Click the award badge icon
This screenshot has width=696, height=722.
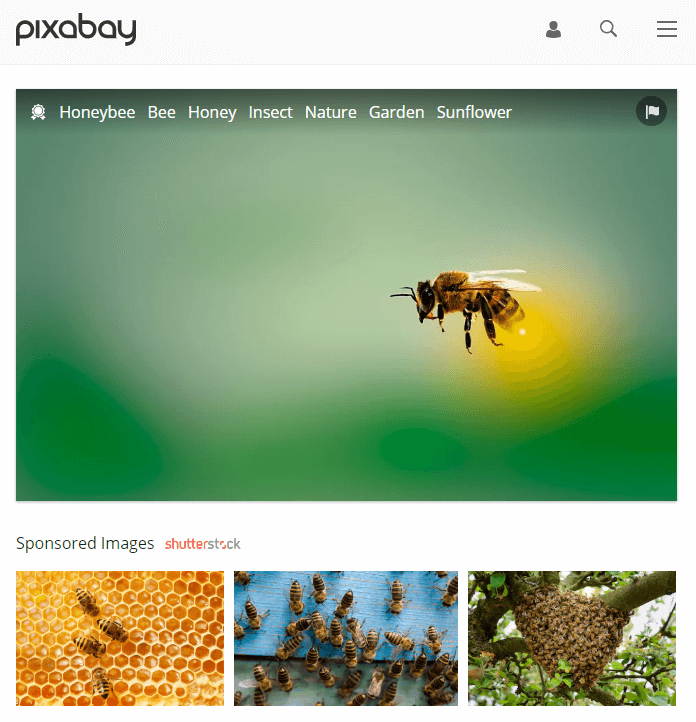tap(38, 112)
